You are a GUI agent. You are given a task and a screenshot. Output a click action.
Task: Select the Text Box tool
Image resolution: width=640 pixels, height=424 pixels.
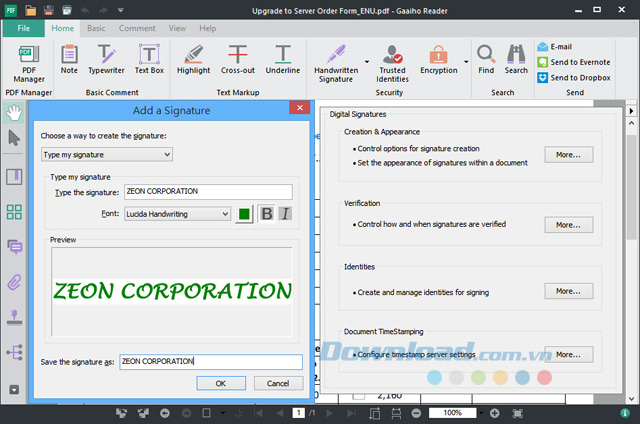(x=149, y=60)
